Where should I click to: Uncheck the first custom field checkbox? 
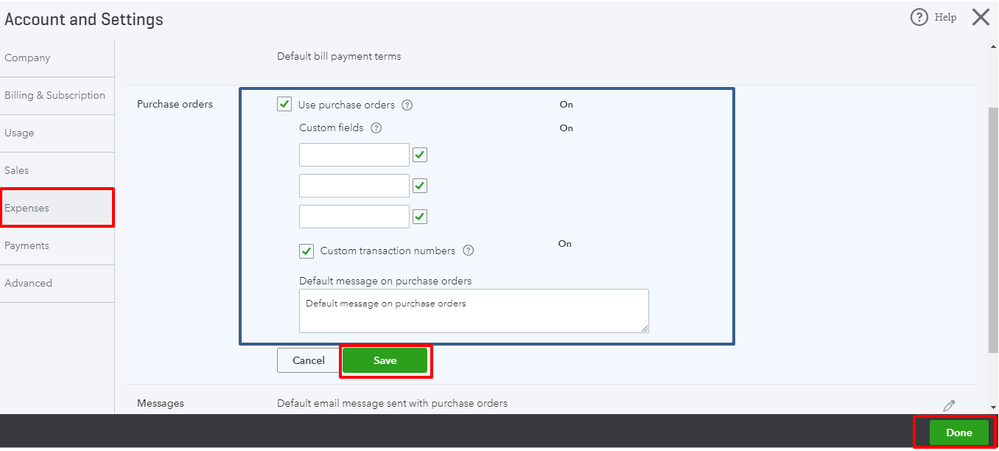point(420,155)
